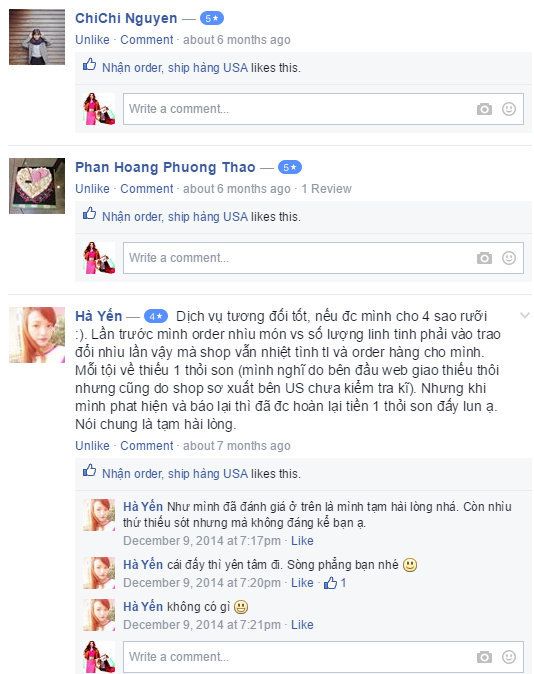The height and width of the screenshot is (674, 534).
Task: Attach photo under Phan Hoang Phuong Thao's review
Action: pyautogui.click(x=484, y=258)
